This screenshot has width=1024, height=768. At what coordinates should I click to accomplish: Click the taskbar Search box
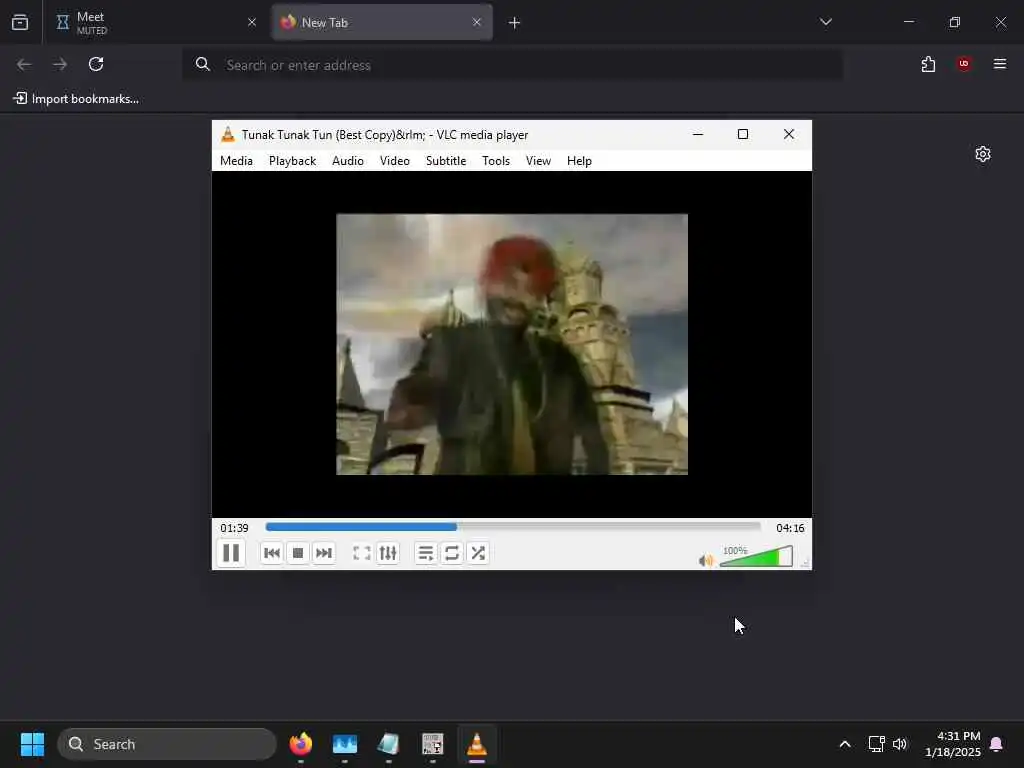pyautogui.click(x=167, y=744)
